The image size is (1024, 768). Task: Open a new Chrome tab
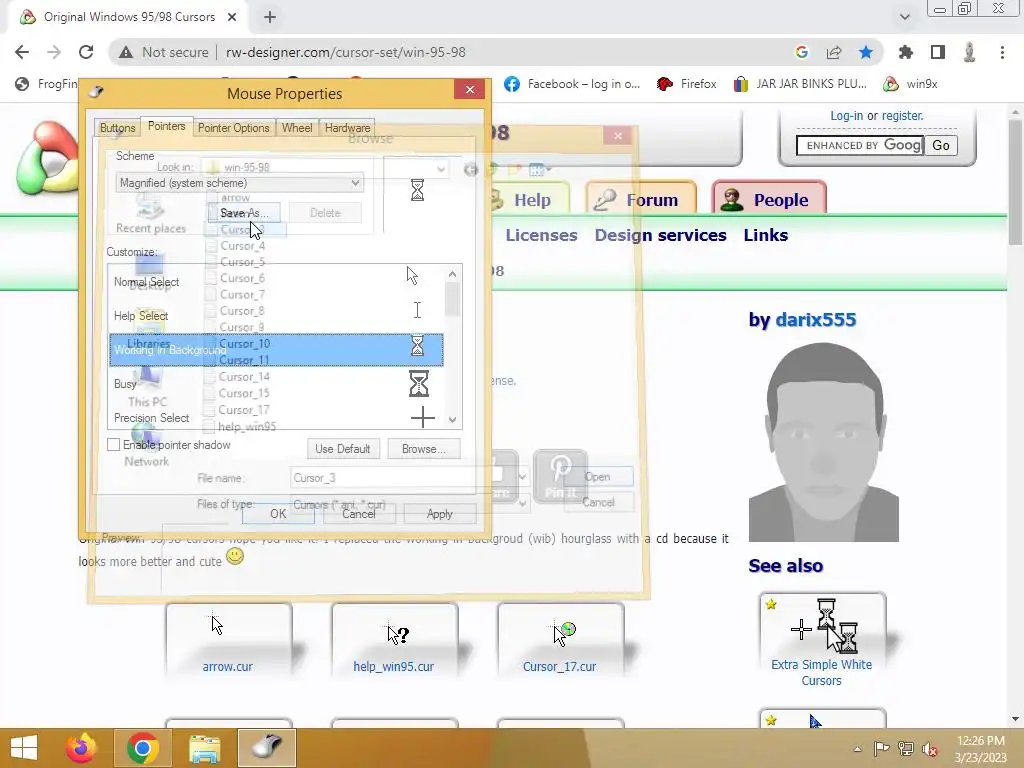click(x=270, y=17)
